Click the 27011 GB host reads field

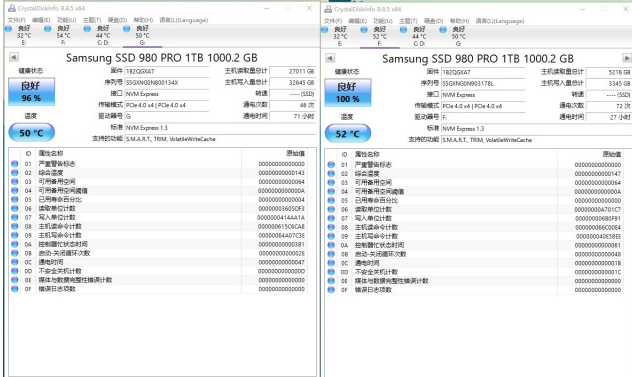[292, 71]
